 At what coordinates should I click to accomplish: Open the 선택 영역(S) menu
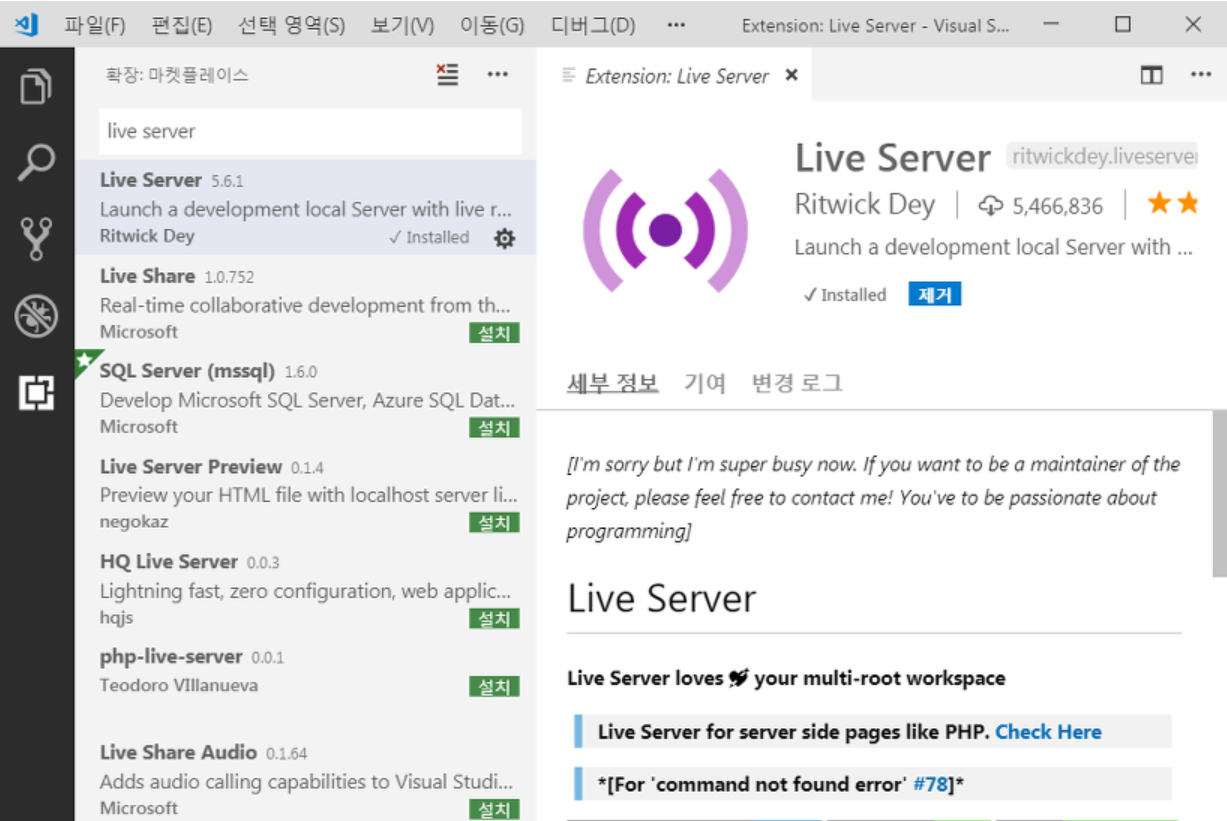(292, 25)
